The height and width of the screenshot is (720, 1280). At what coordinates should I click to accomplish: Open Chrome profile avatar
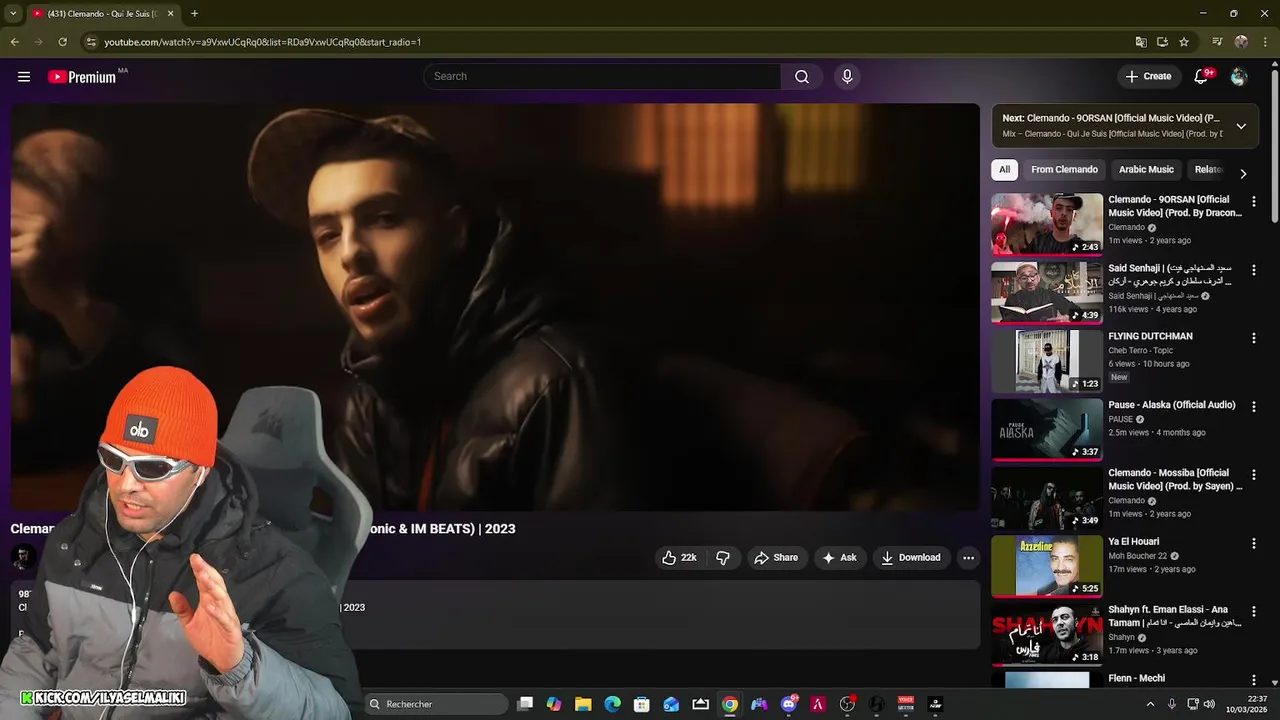pos(1241,42)
